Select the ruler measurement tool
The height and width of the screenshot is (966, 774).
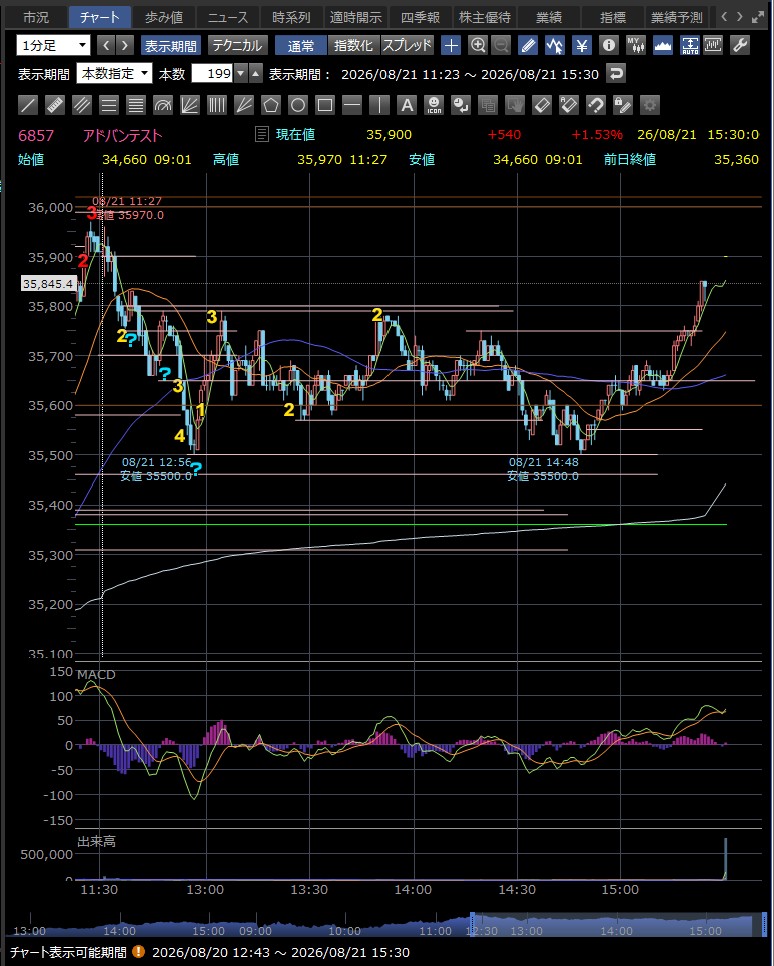point(55,105)
